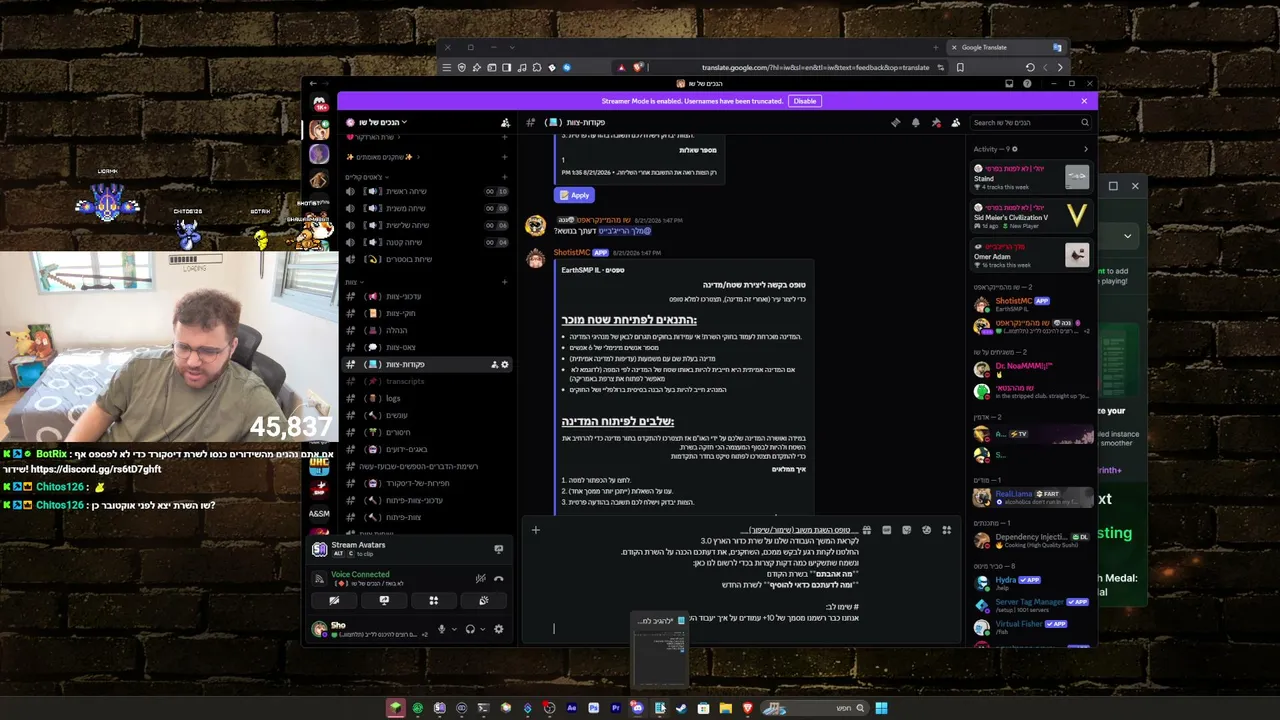Start screen share from voice panel
The image size is (1280, 720).
384,601
